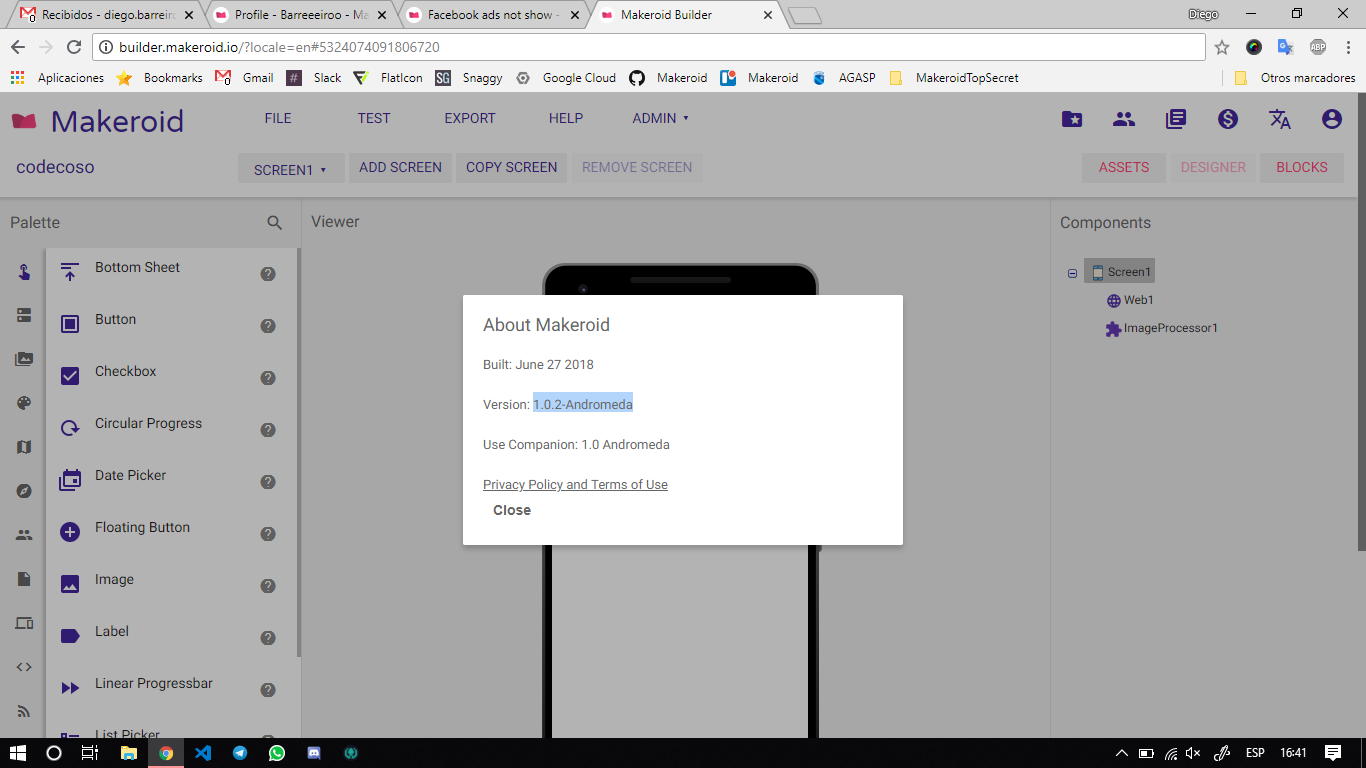Open help icon for Label component

coord(268,638)
